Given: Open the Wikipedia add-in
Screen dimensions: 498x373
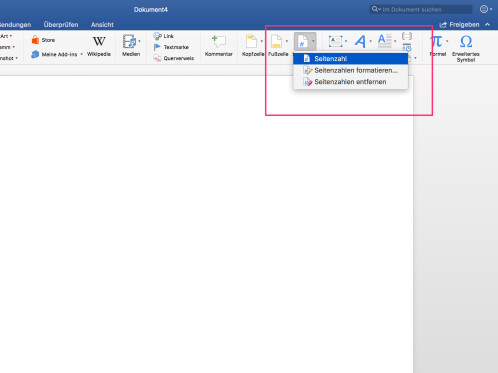Looking at the screenshot, I should pyautogui.click(x=99, y=46).
